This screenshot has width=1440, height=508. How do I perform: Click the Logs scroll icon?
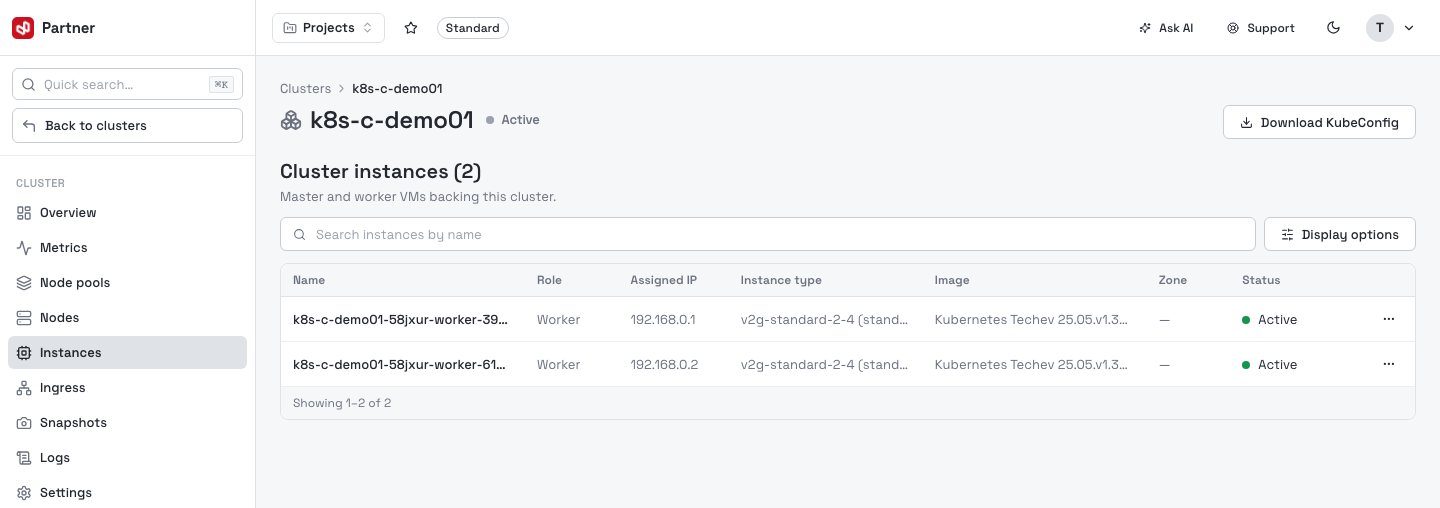tap(24, 458)
